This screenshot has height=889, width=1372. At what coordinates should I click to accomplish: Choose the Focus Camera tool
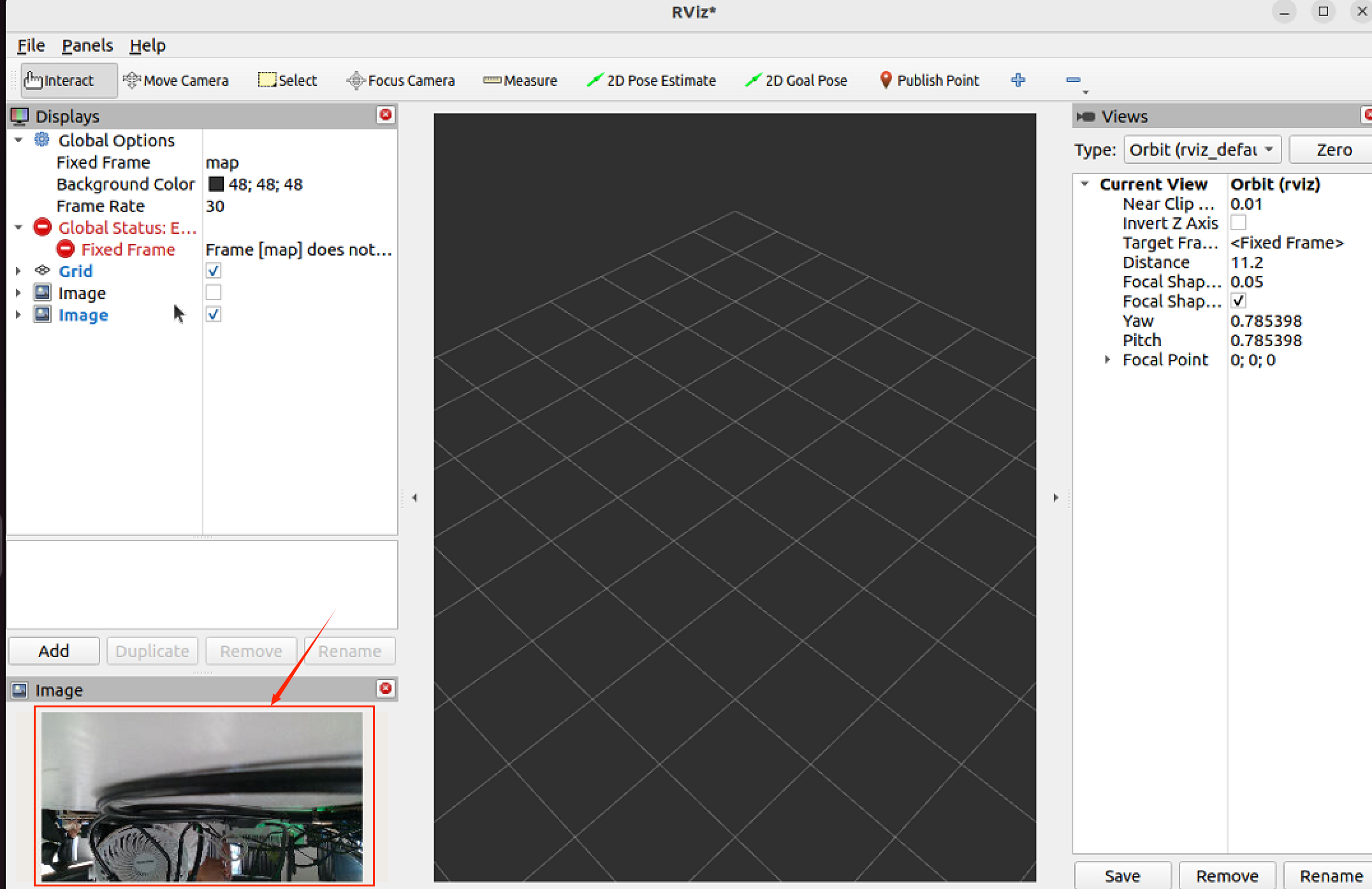pos(401,80)
